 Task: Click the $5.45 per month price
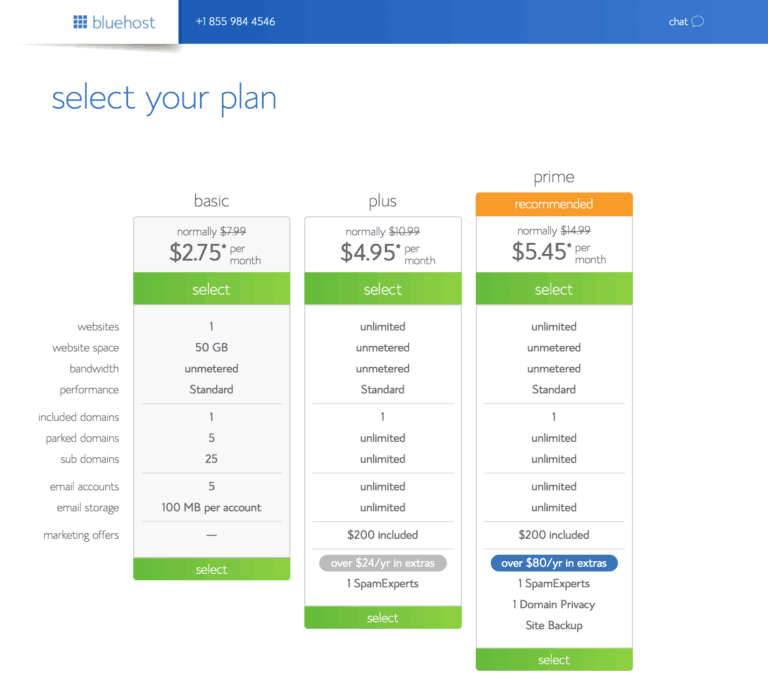click(x=559, y=252)
